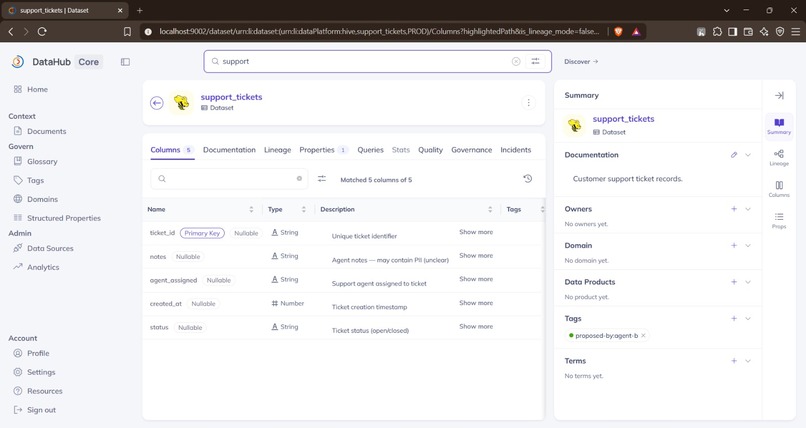Show more for agent_assigned description
Image resolution: width=806 pixels, height=428 pixels.
tap(476, 280)
